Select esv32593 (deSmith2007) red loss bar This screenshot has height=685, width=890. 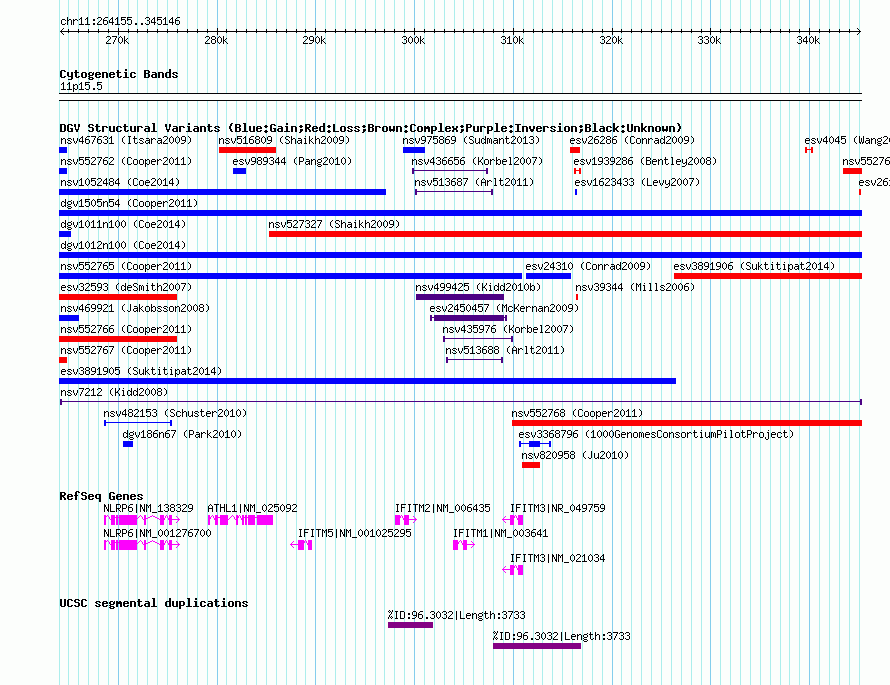tap(118, 297)
